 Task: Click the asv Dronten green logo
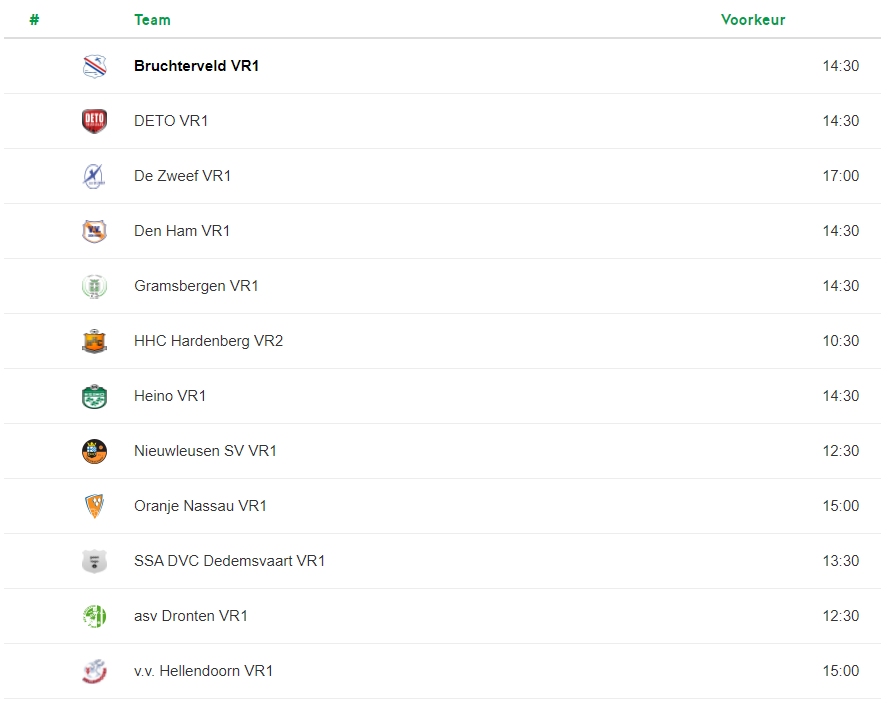94,616
